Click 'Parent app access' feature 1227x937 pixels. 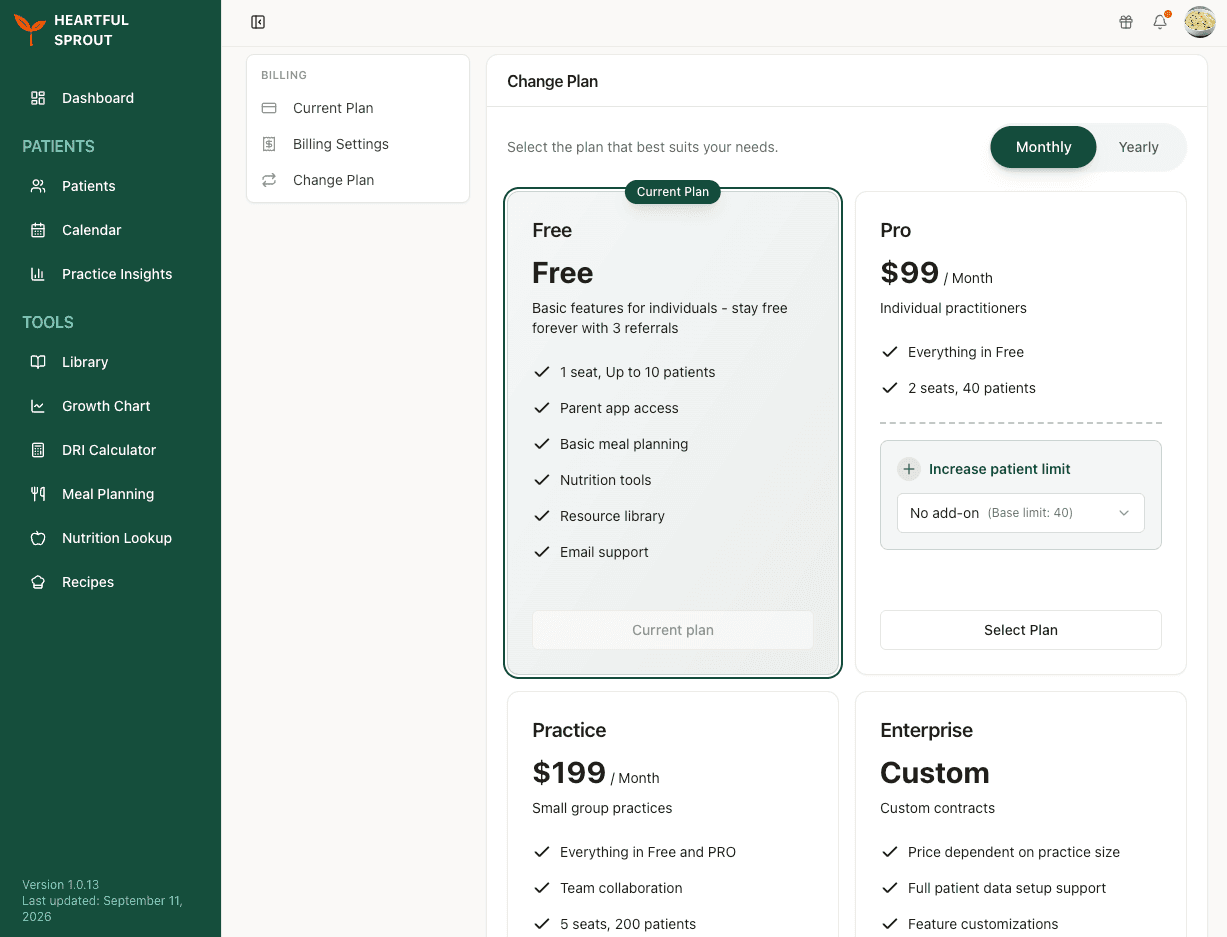[x=619, y=408]
